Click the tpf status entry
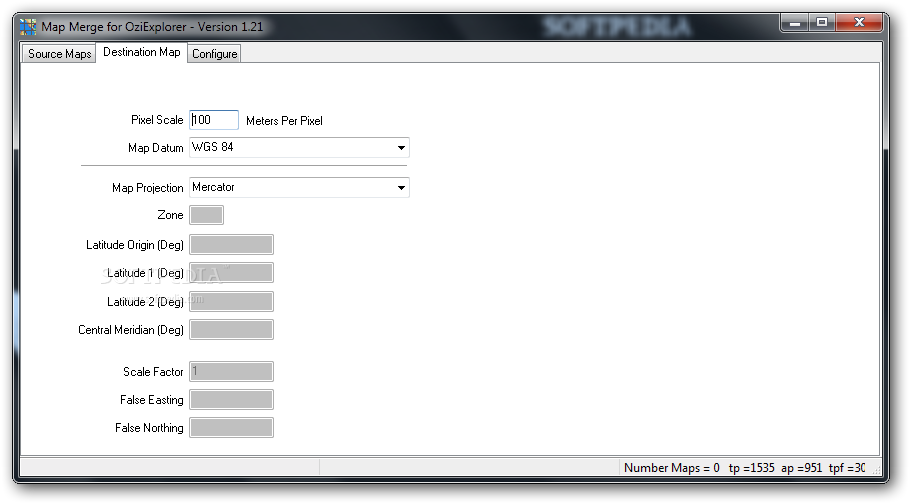910x504 pixels. pyautogui.click(x=847, y=467)
